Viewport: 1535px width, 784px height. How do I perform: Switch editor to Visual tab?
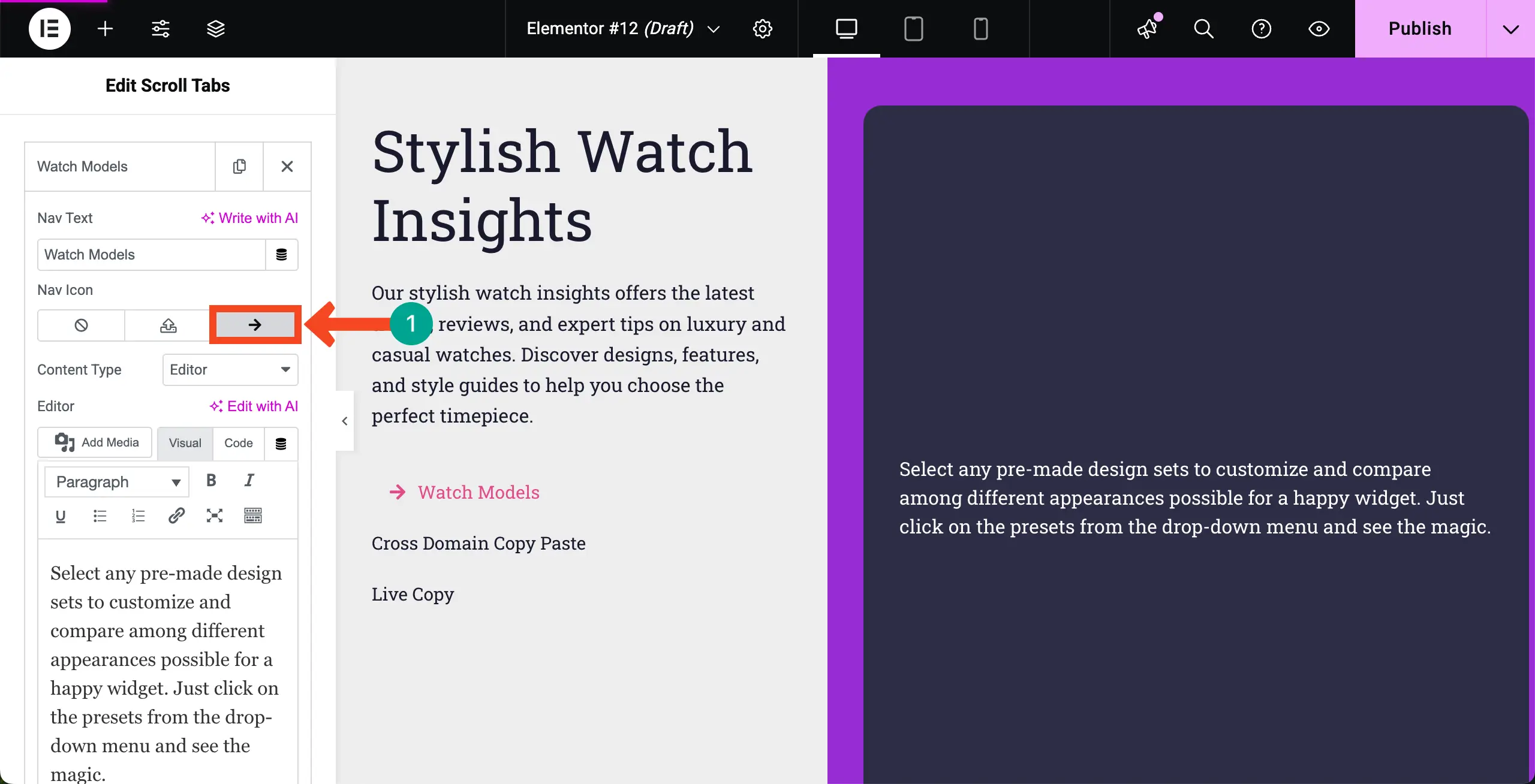[185, 443]
